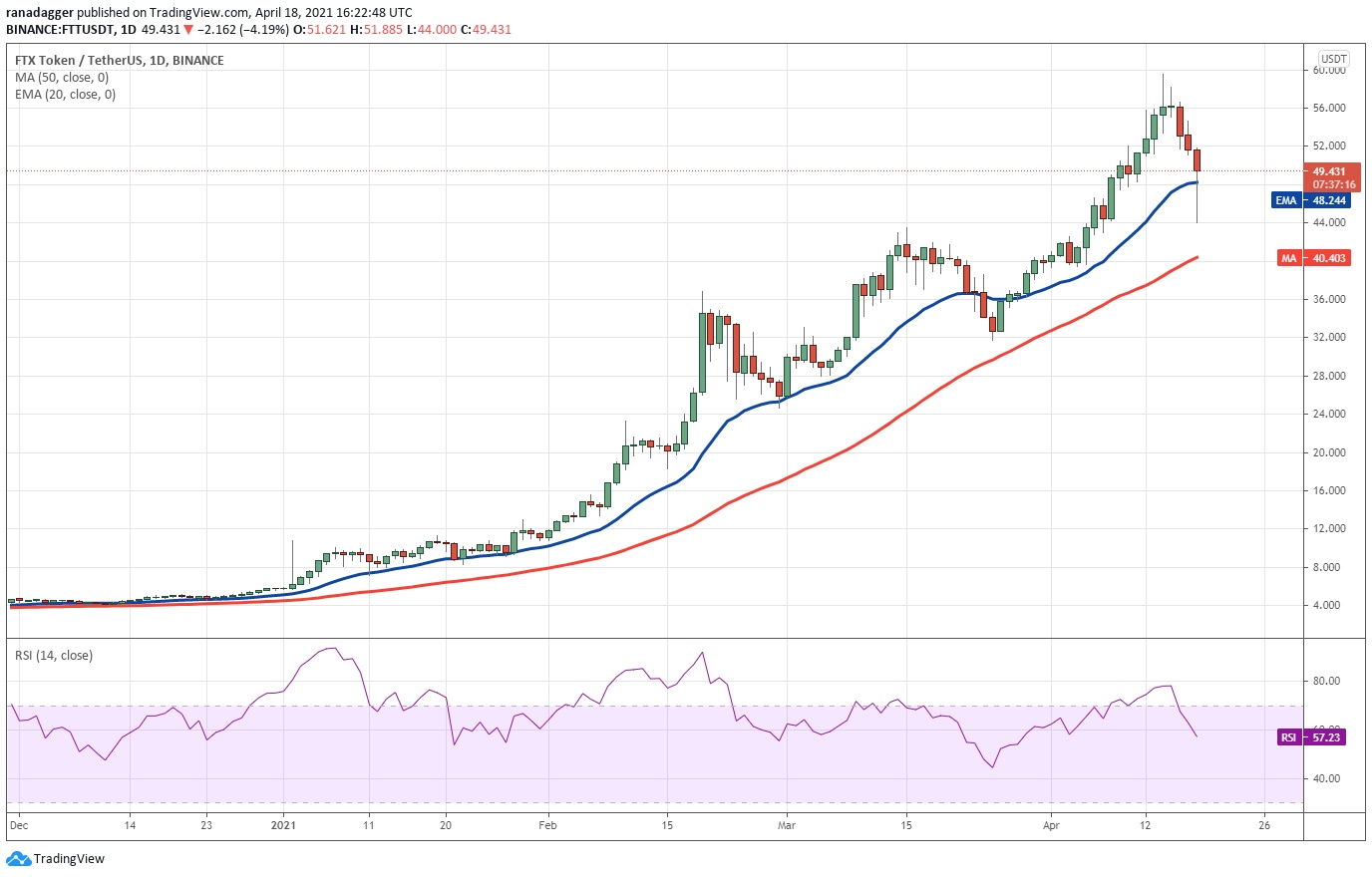Click the 'BINANCE:FTTUSDT, 1D' symbol readout
1372x877 pixels.
tap(71, 30)
